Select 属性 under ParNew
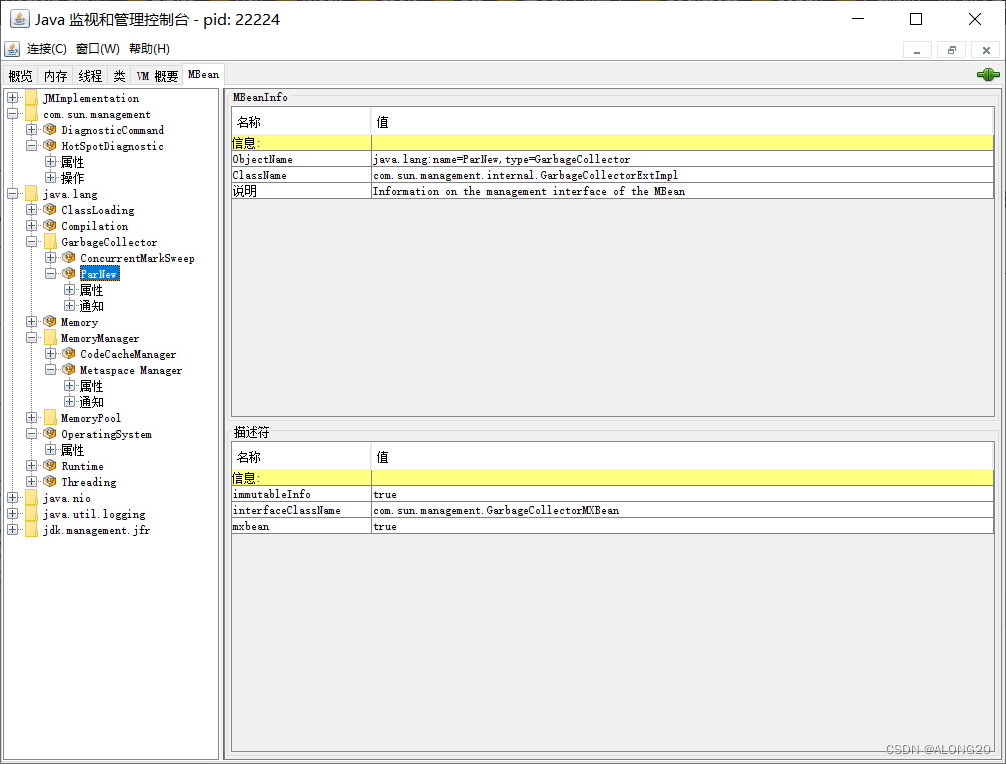Image resolution: width=1006 pixels, height=764 pixels. click(91, 290)
